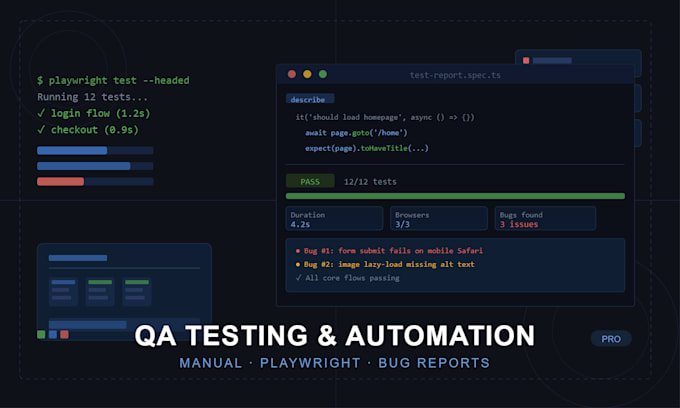The width and height of the screenshot is (680, 408).
Task: Click the red square swatch beside blue
Action: [65, 334]
